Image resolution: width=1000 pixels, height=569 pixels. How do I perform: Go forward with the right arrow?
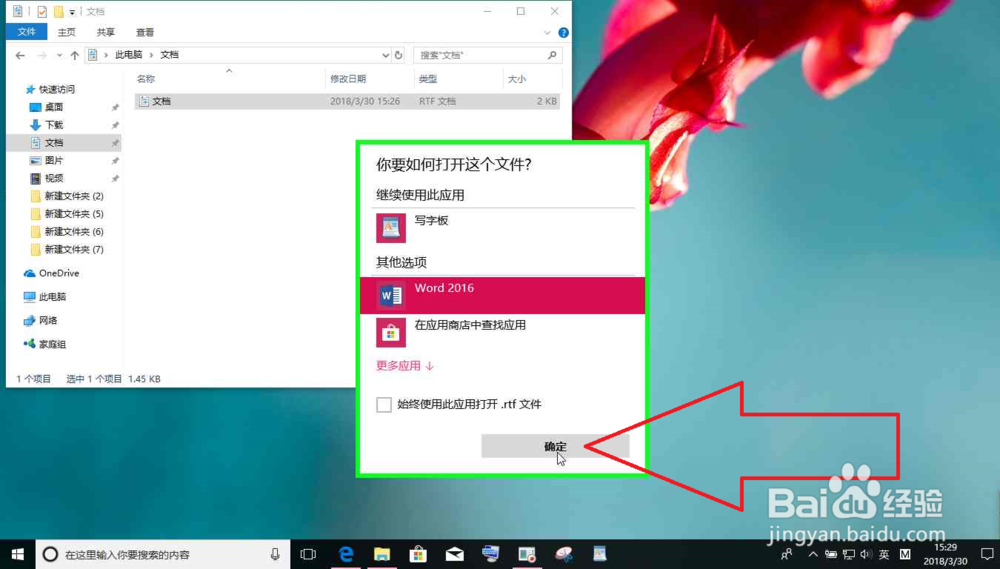42,55
